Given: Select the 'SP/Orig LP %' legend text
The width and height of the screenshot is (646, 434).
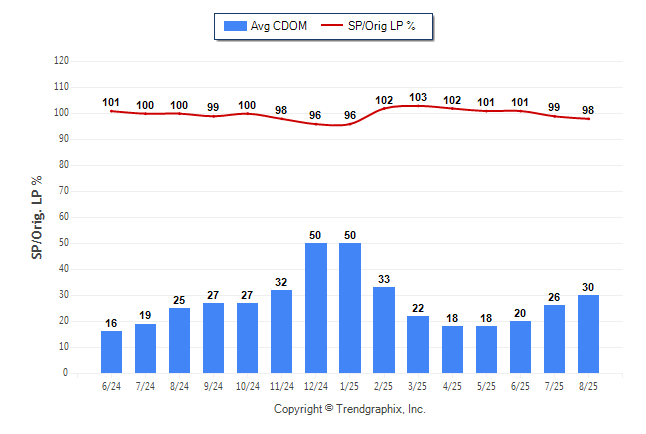Looking at the screenshot, I should point(382,26).
